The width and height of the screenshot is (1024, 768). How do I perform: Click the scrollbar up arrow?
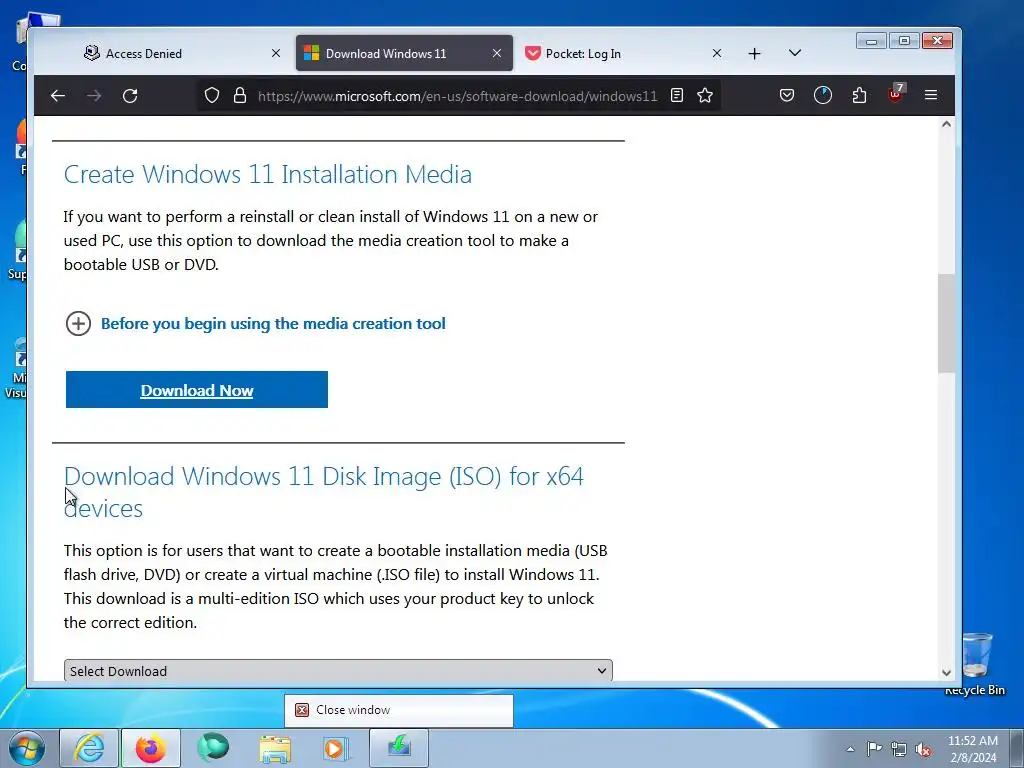pos(946,124)
